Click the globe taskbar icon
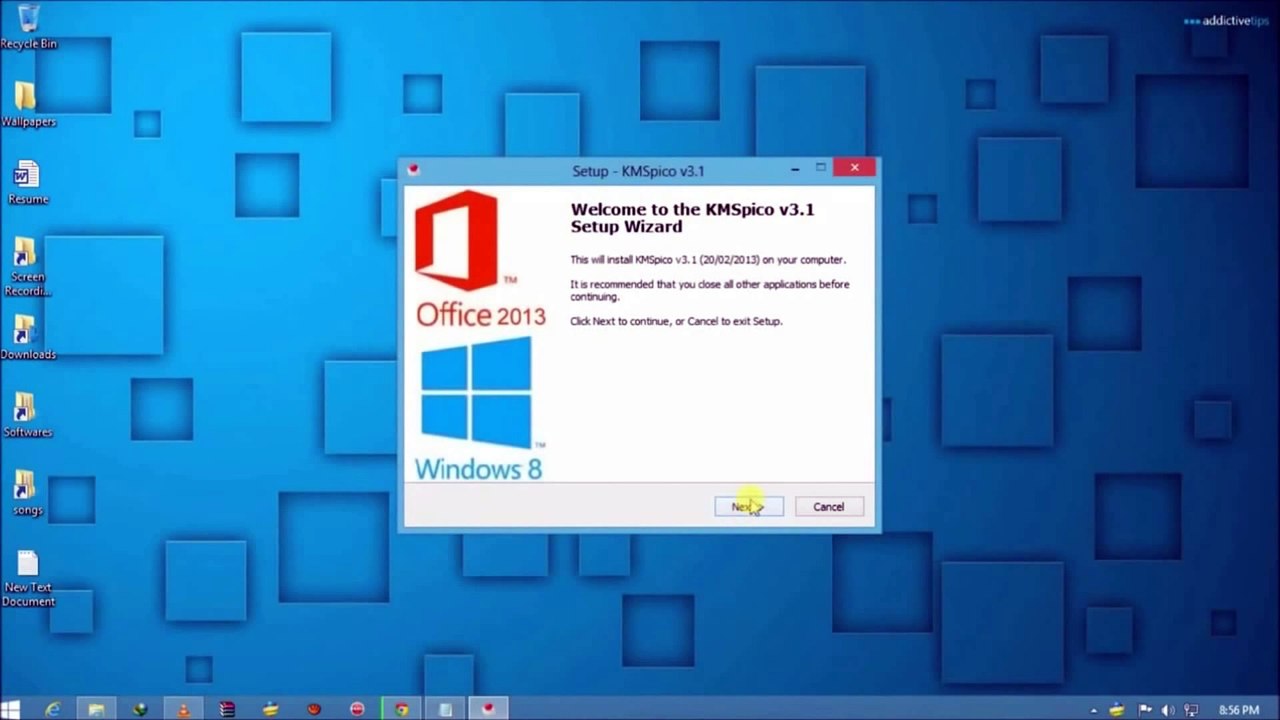 click(140, 710)
